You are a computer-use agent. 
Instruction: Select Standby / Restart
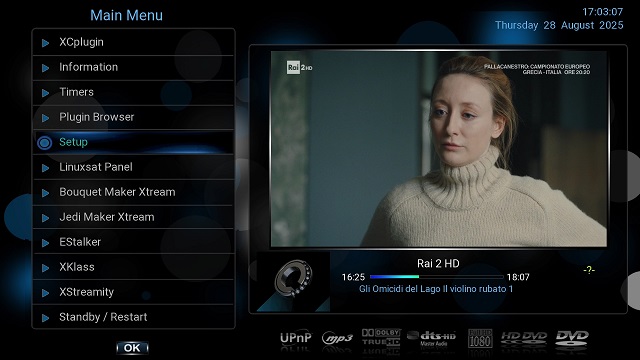pyautogui.click(x=133, y=317)
